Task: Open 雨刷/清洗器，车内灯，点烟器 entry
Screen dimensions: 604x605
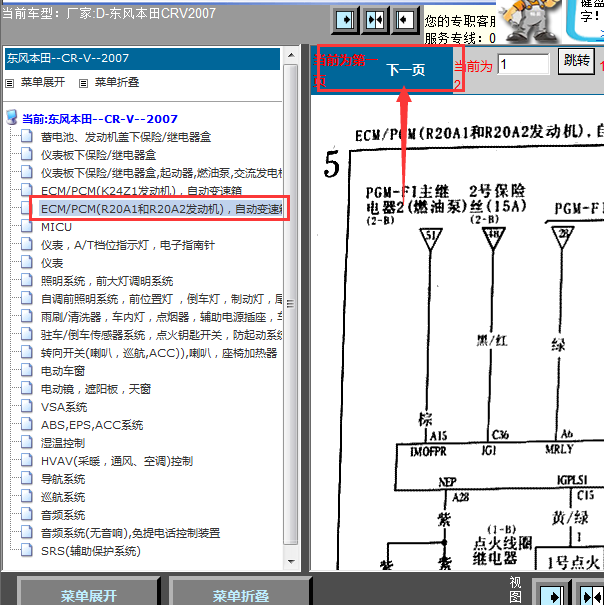Action: click(x=161, y=317)
